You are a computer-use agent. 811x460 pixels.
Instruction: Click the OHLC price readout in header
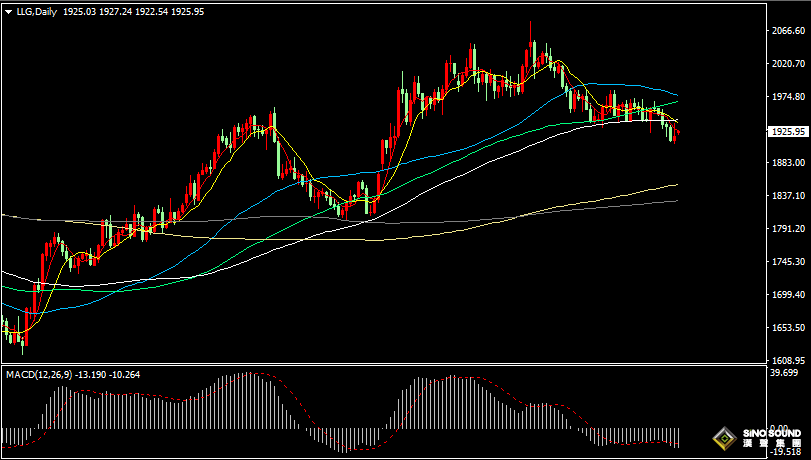click(x=133, y=12)
